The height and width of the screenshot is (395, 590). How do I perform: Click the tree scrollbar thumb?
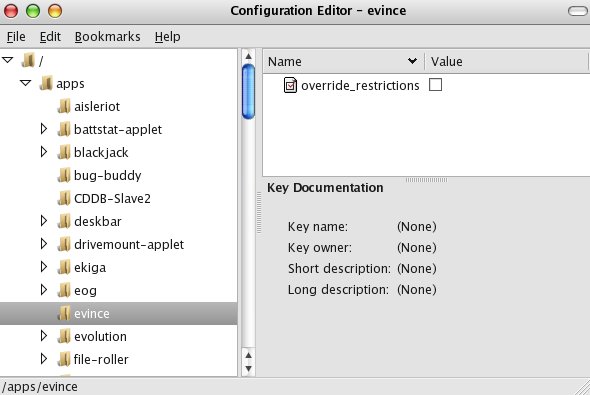248,91
